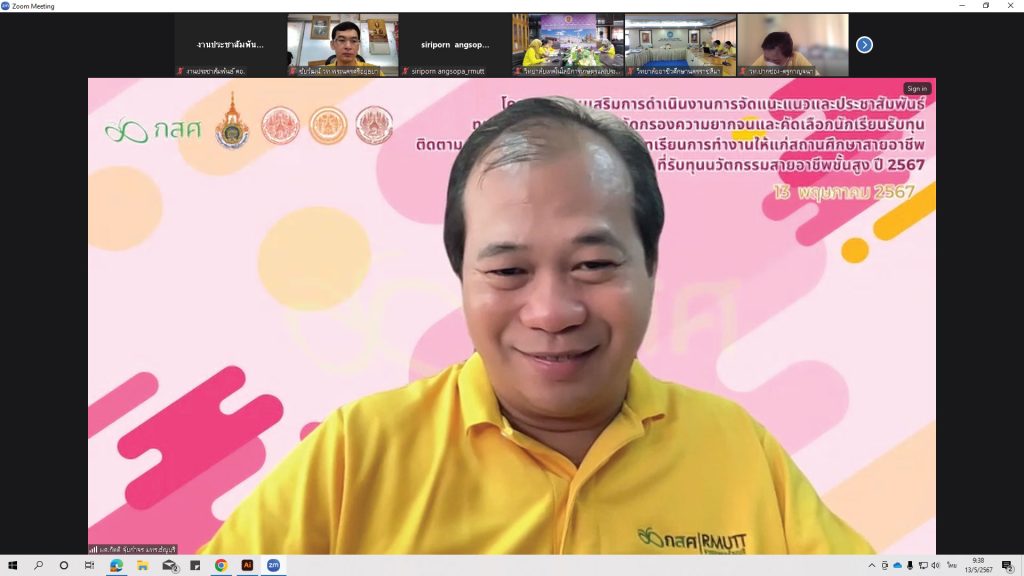Minimize the Zoom Meeting window
Screen dimensions: 1024x576
(x=962, y=6)
